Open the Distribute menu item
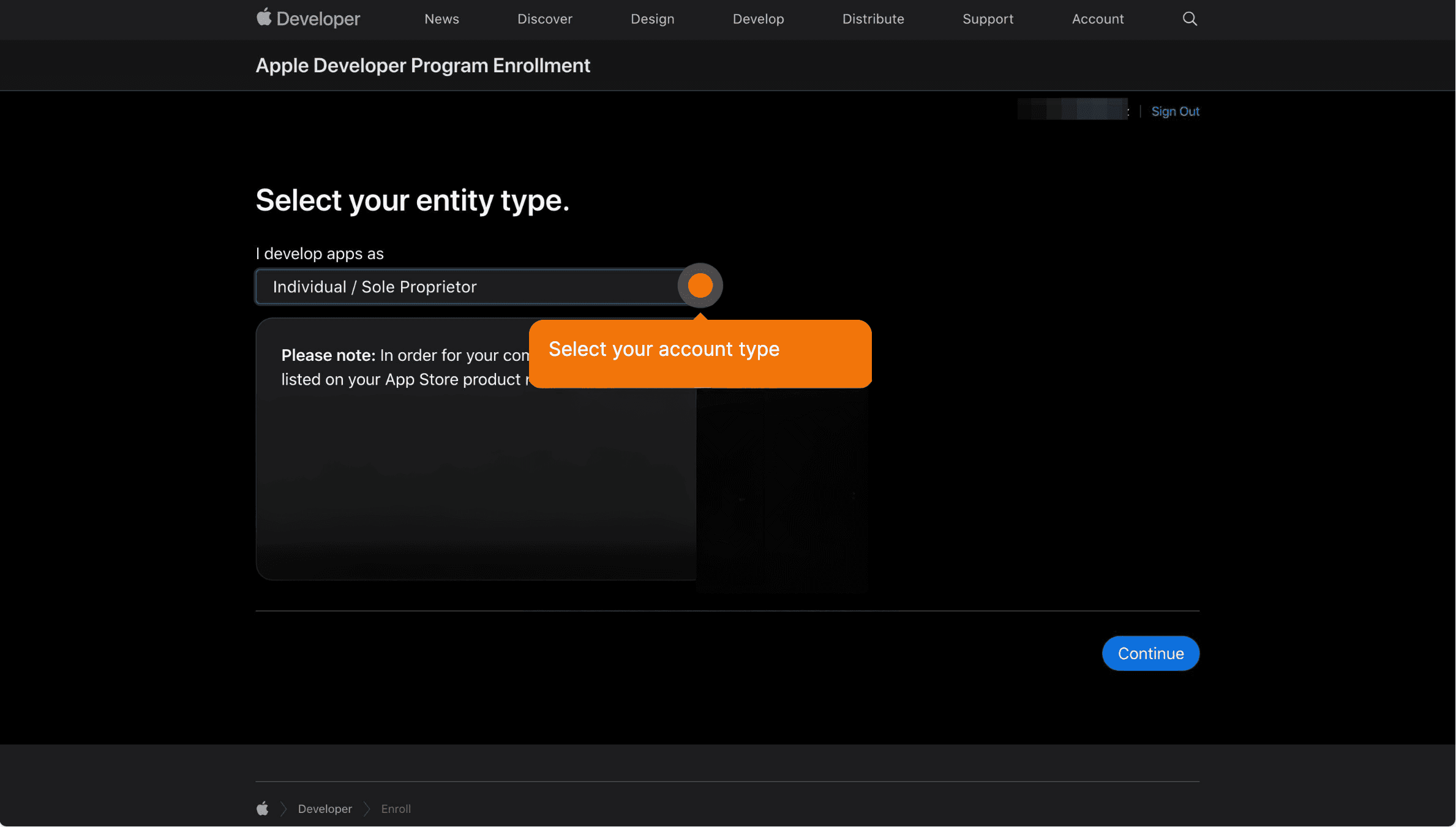Viewport: 1456px width, 827px height. pyautogui.click(x=873, y=19)
